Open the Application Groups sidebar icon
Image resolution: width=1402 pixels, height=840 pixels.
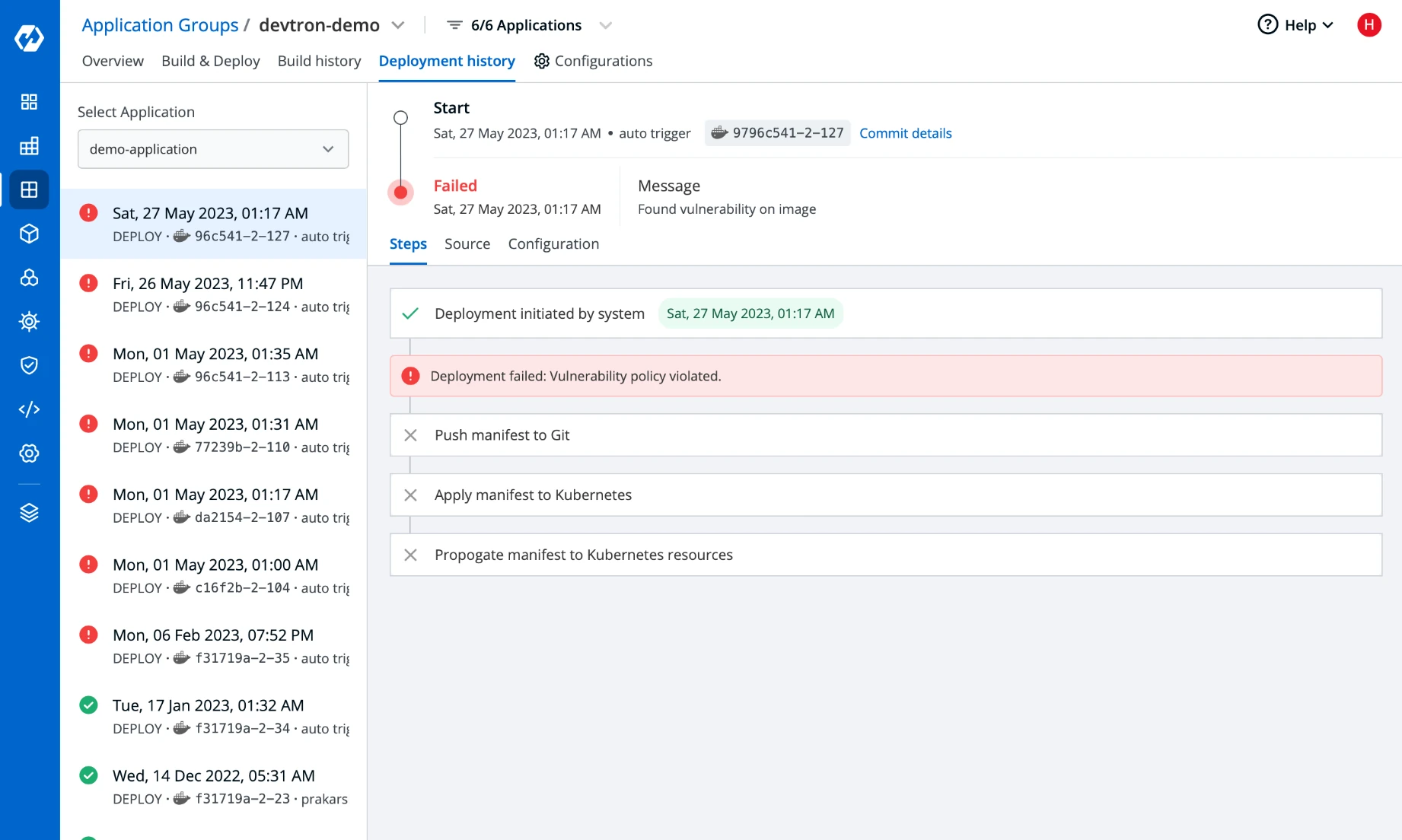[29, 189]
